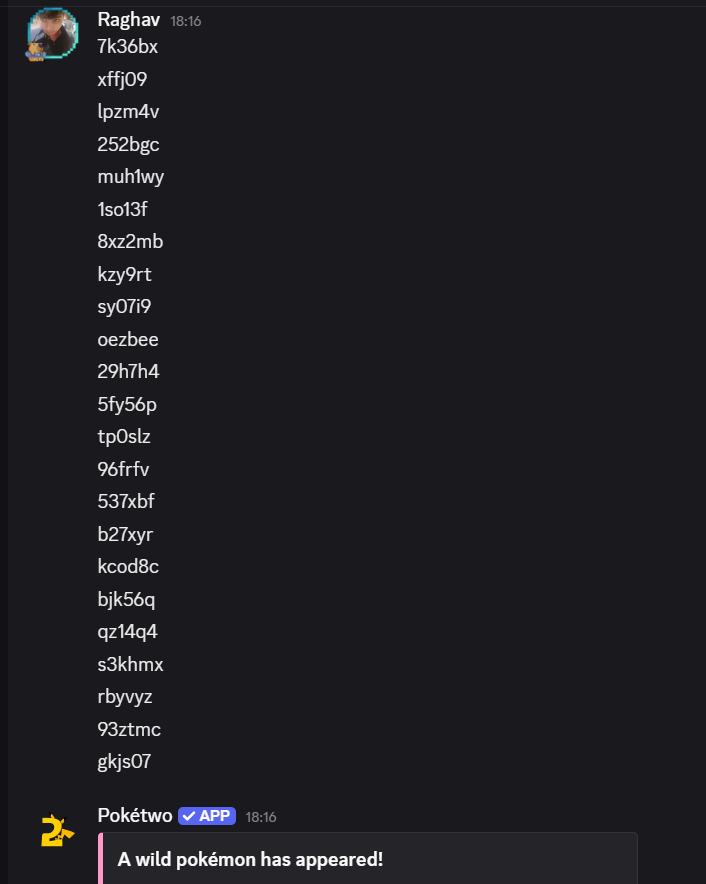Click the code 's3khmx'
The height and width of the screenshot is (884, 706).
130,664
